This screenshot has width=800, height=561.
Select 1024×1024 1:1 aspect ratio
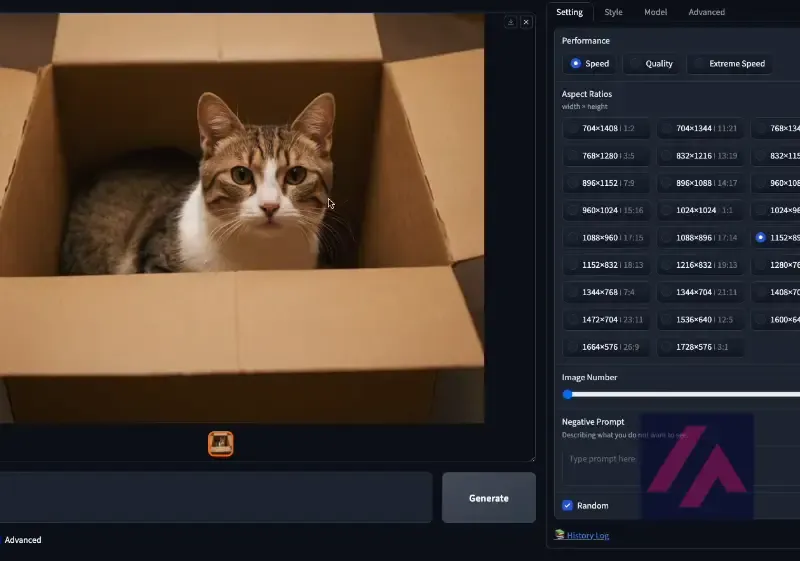click(700, 210)
